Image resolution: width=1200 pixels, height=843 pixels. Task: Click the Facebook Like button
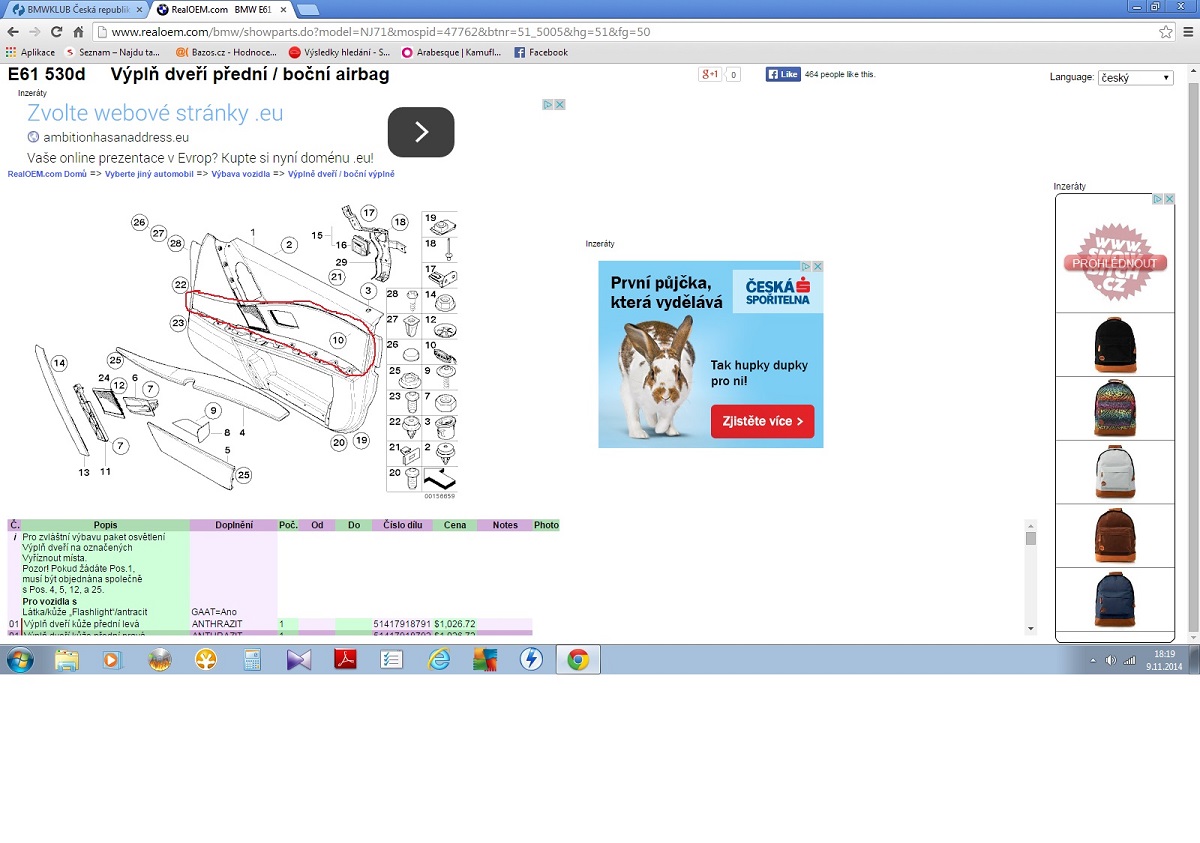click(x=783, y=74)
